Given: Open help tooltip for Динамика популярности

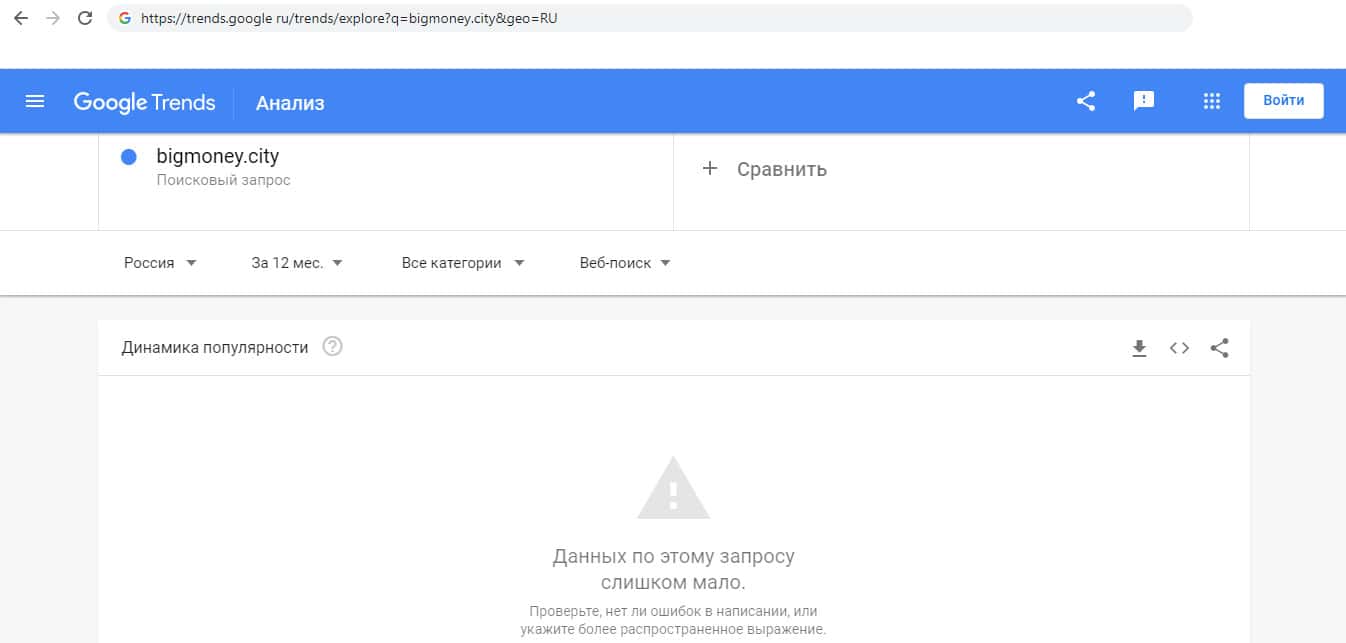Looking at the screenshot, I should click(333, 347).
